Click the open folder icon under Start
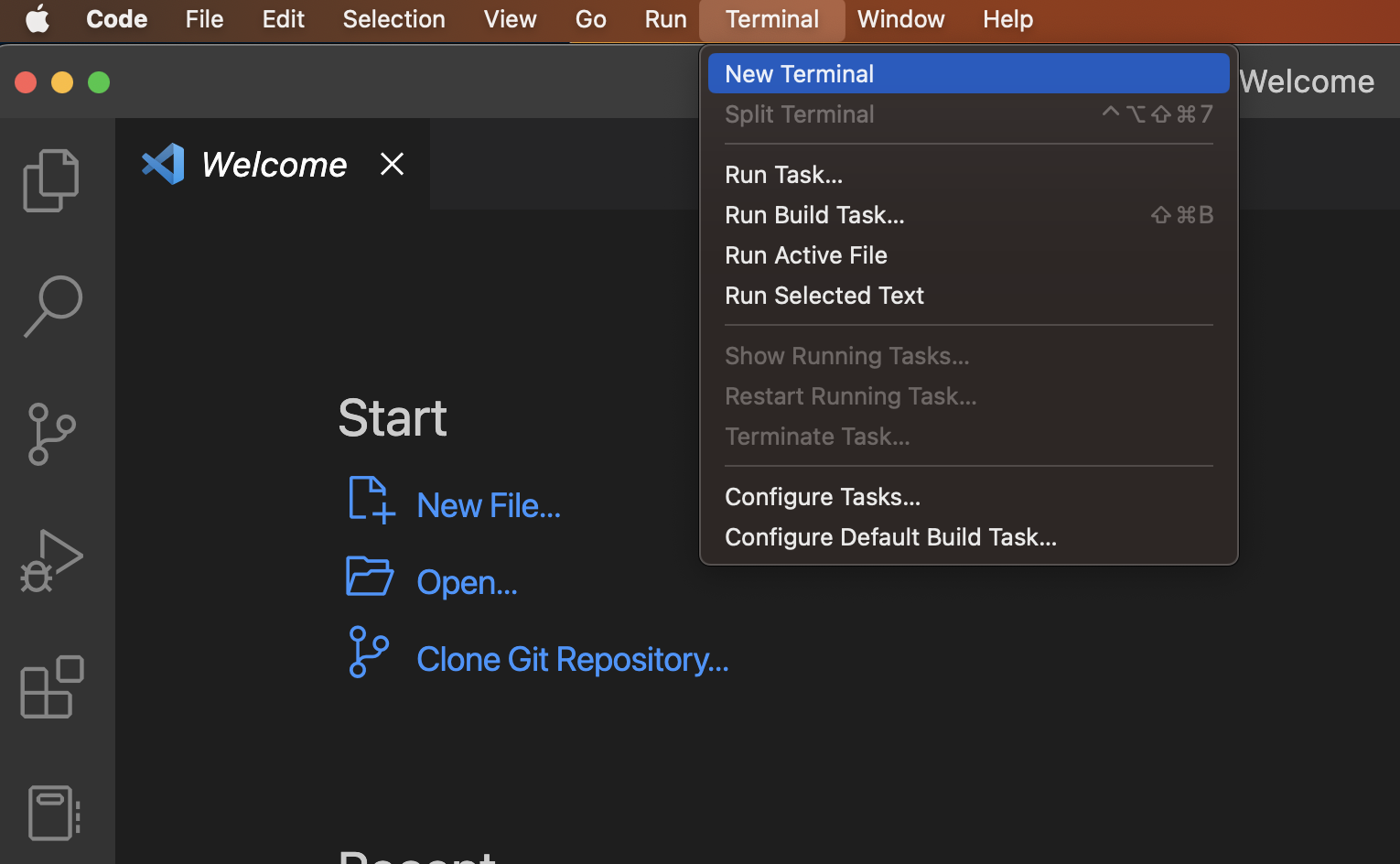 370,576
